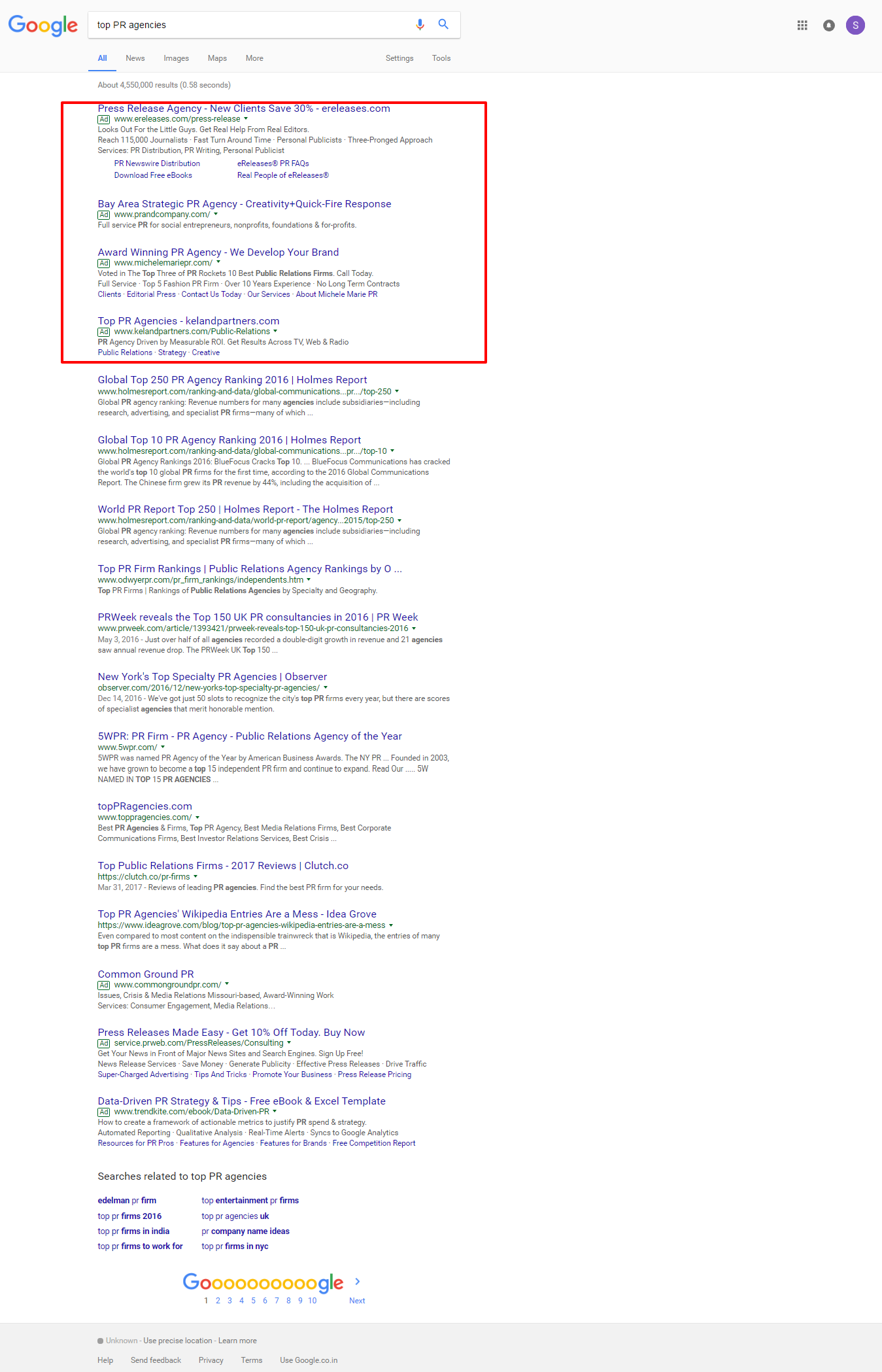The height and width of the screenshot is (1372, 882).
Task: Select related search 'top pr firms in nyc'
Action: pyautogui.click(x=235, y=1246)
